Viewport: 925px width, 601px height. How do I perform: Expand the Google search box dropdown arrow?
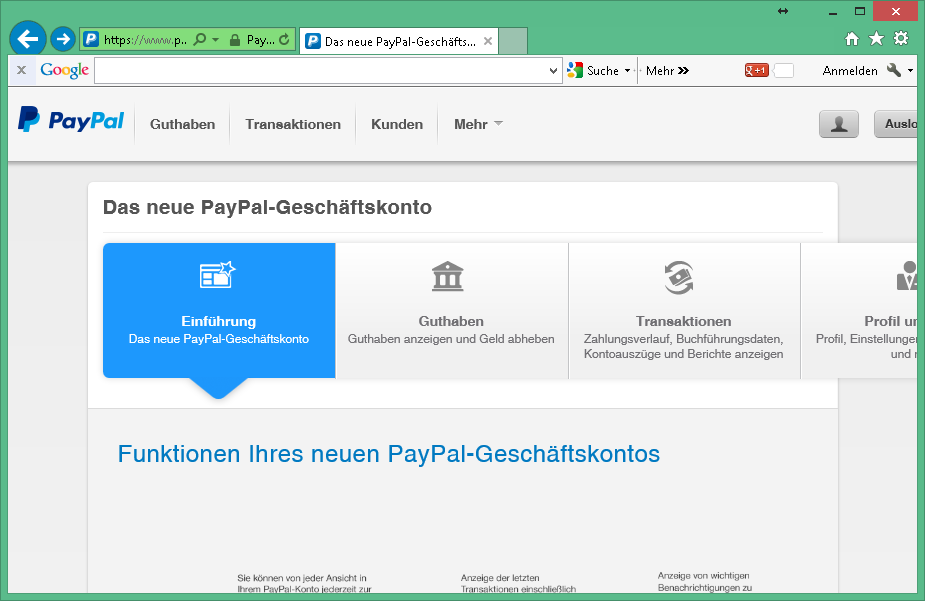(x=554, y=71)
